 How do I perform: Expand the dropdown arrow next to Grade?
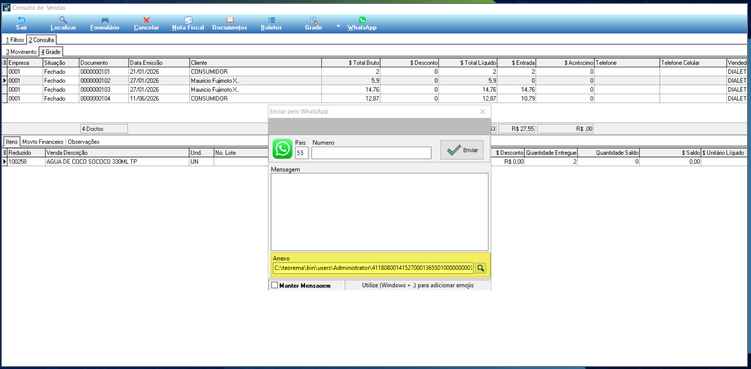(338, 26)
